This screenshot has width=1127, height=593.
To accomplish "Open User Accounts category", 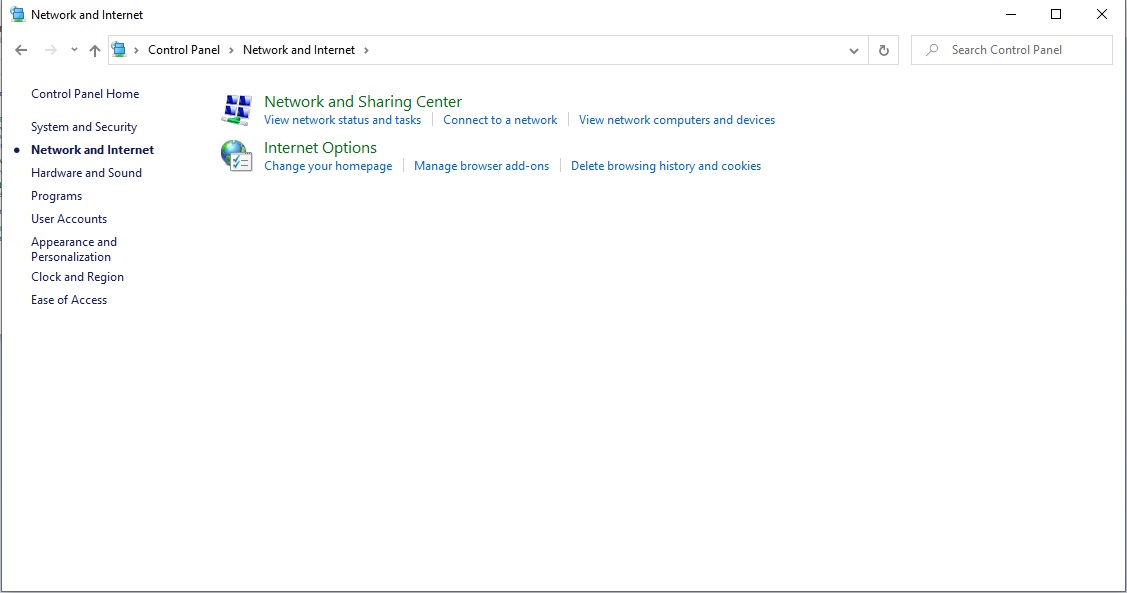I will (69, 219).
